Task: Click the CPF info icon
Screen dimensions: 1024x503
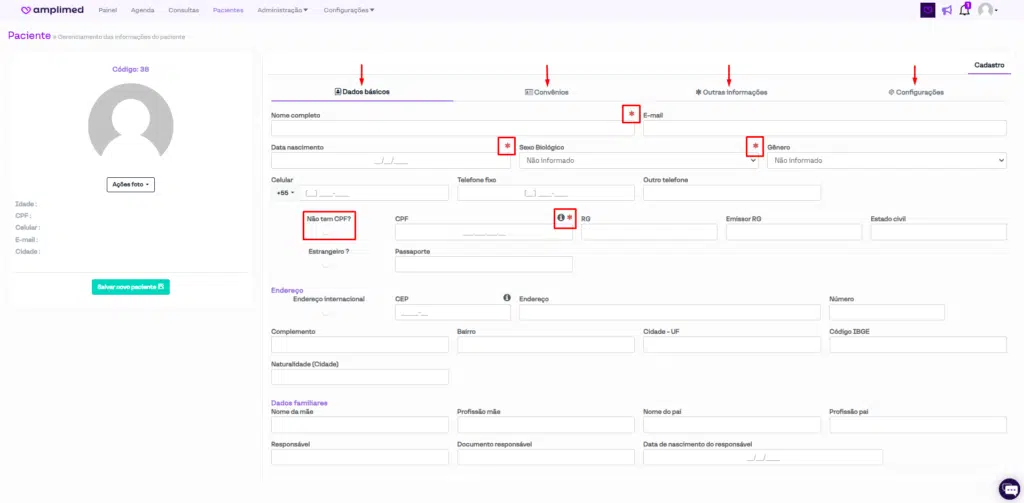Action: [561, 218]
